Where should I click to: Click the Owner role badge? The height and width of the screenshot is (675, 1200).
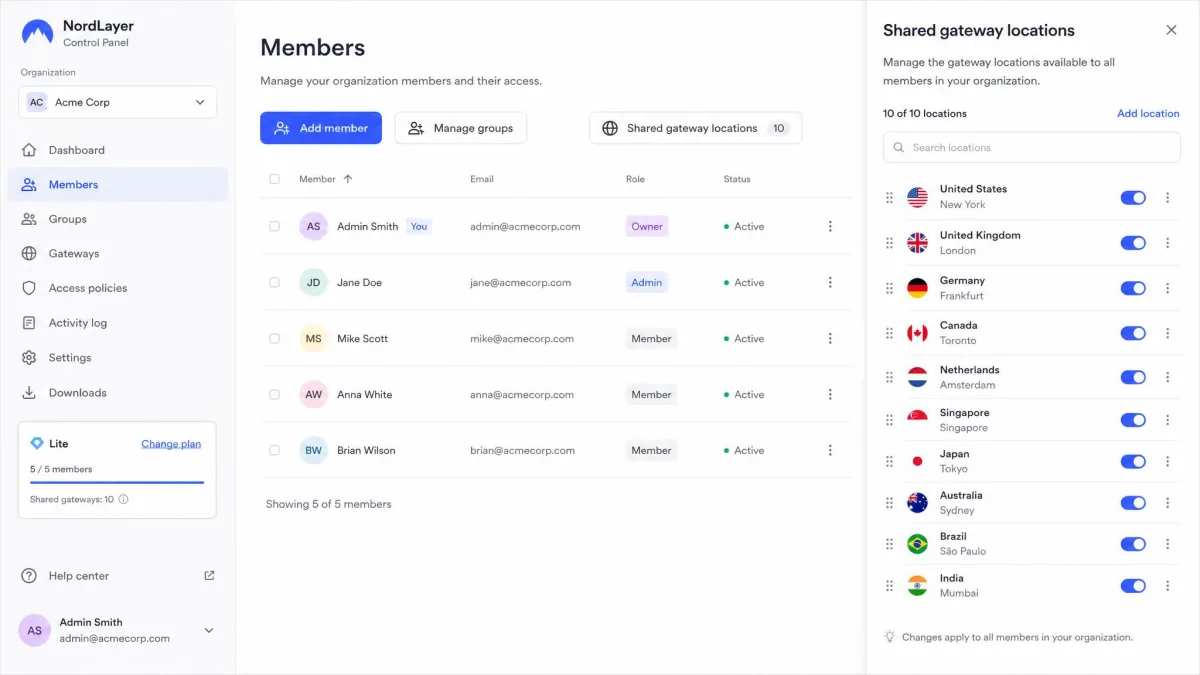coord(646,227)
